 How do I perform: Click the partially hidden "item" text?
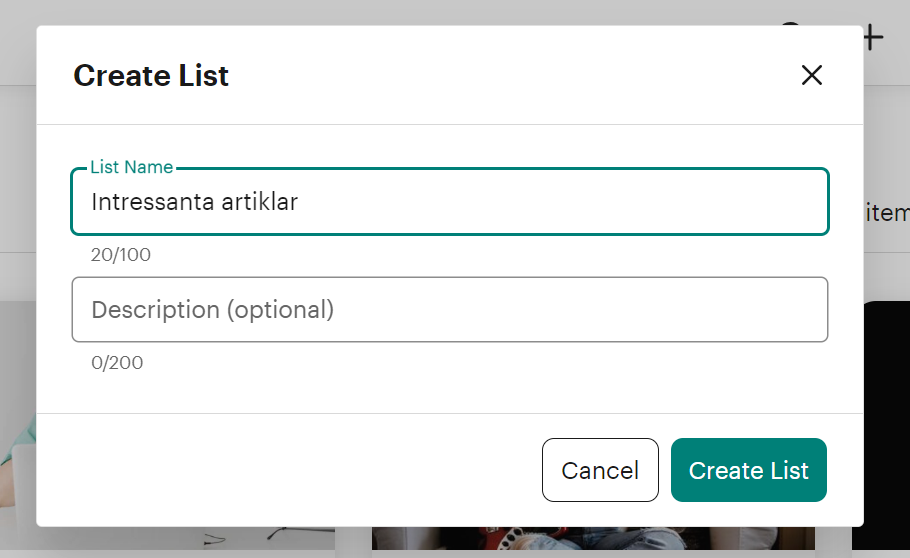[887, 213]
